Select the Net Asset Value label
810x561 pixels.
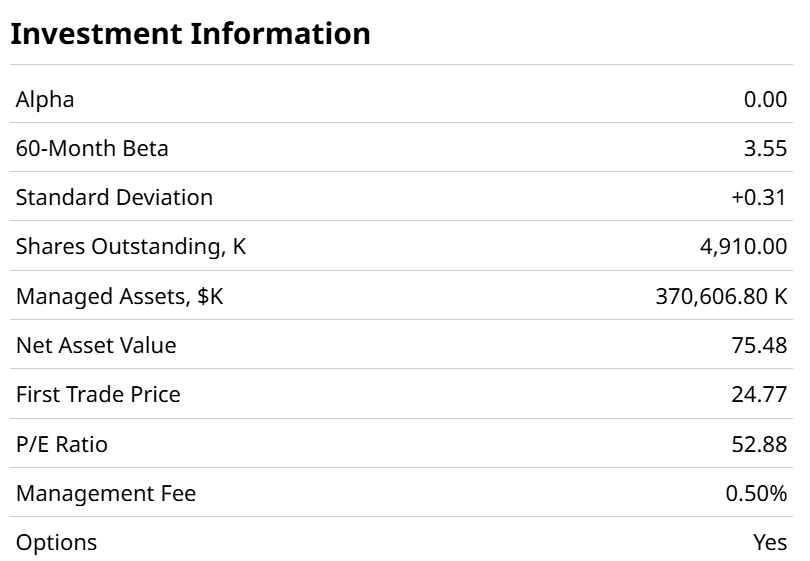click(x=96, y=346)
